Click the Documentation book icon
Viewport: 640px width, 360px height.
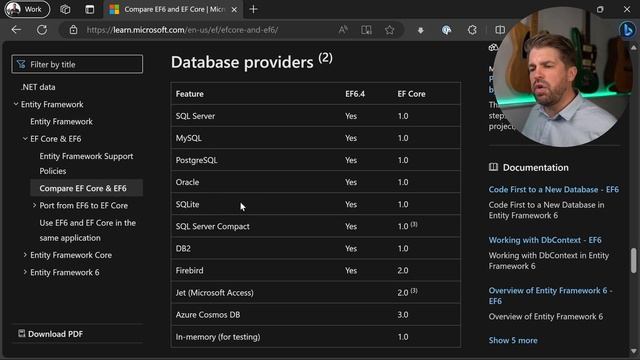click(x=493, y=167)
